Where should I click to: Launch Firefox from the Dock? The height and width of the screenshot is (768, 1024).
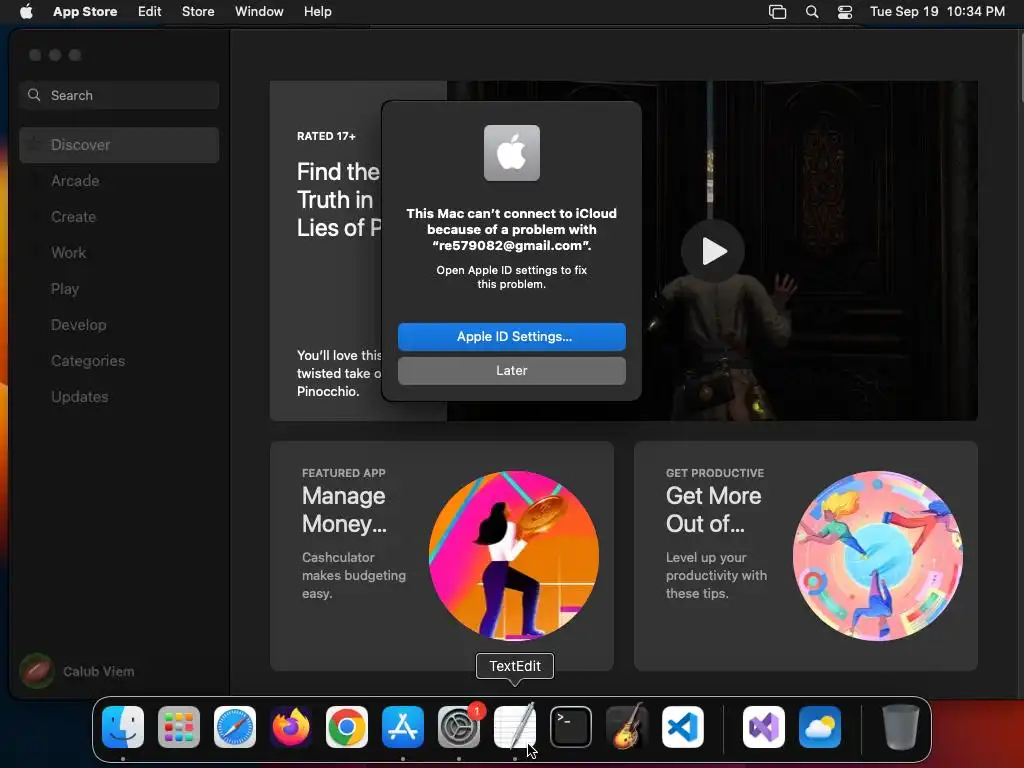(x=291, y=727)
